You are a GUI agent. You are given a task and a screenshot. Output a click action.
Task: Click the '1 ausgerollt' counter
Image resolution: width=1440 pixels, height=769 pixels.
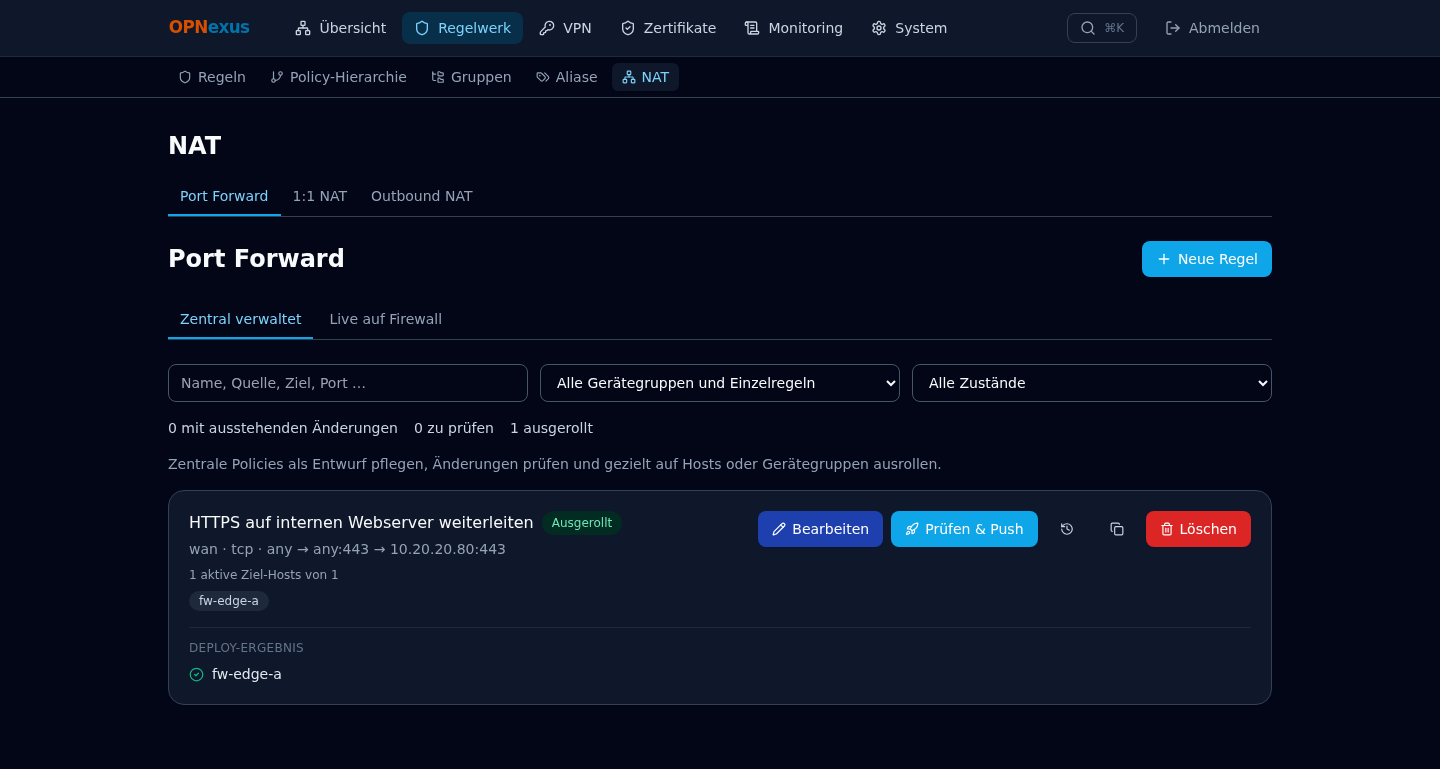pyautogui.click(x=551, y=428)
